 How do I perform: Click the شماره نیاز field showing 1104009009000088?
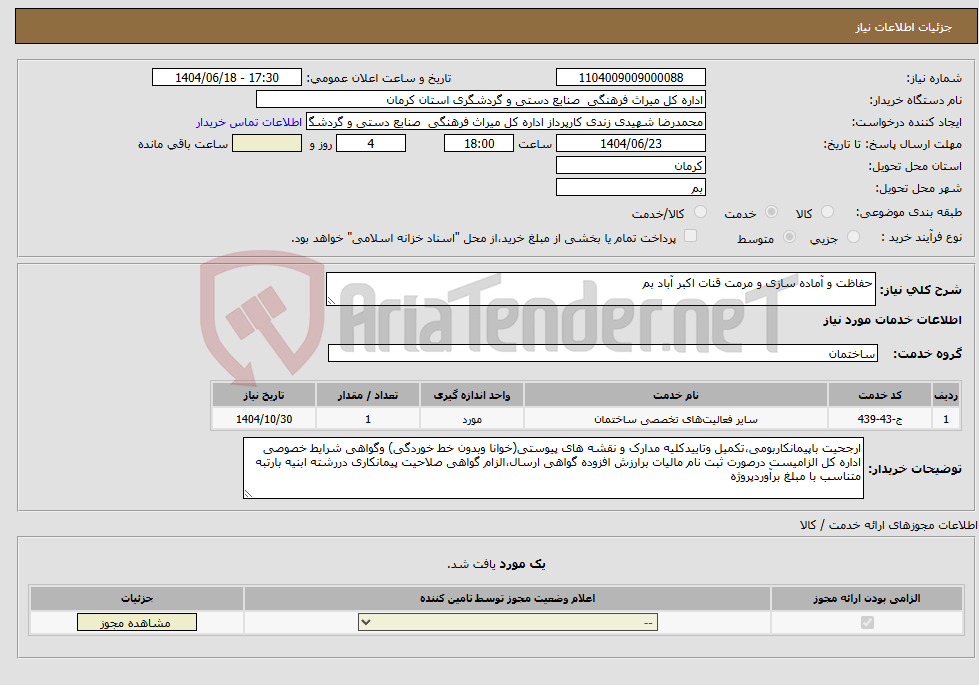click(630, 76)
